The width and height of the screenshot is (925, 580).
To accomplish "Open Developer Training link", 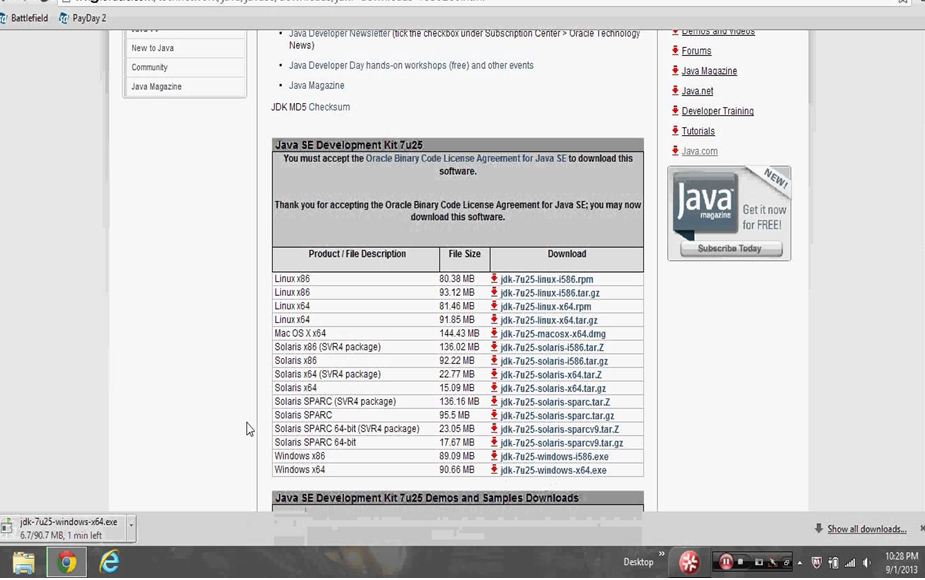I will 717,111.
